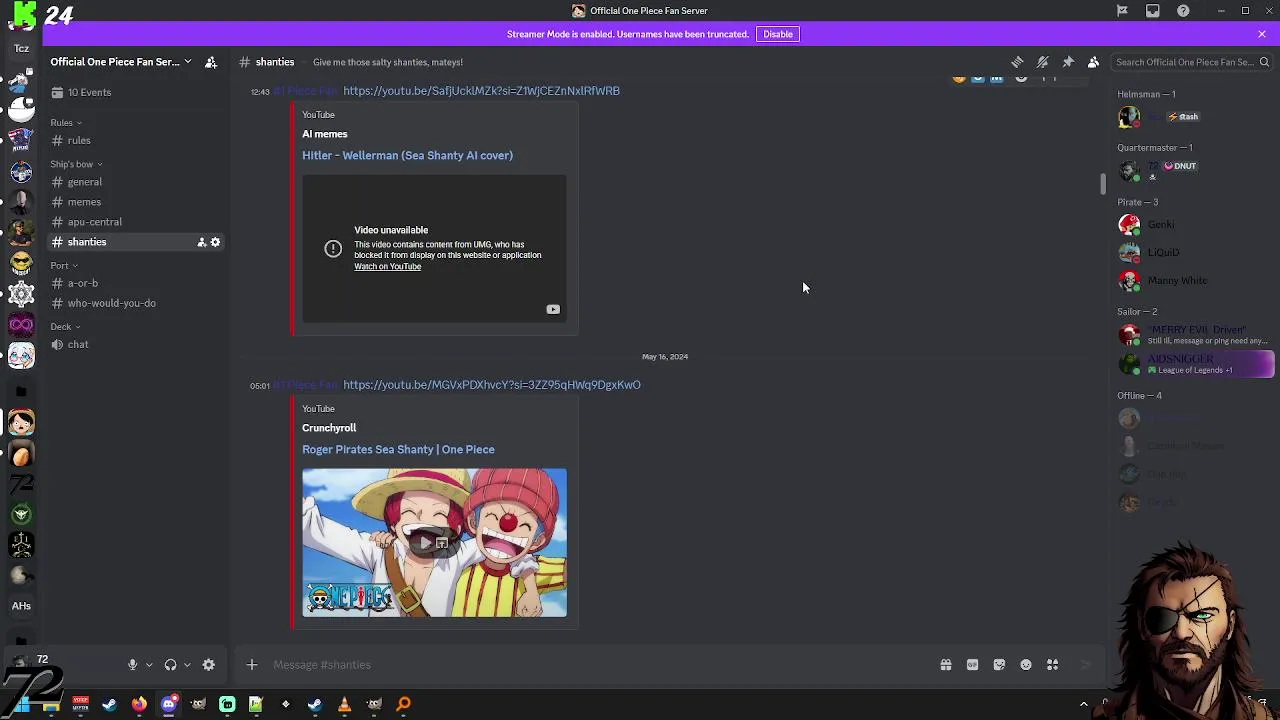Click the muted notification bell icon
The image size is (1280, 720).
point(1042,62)
